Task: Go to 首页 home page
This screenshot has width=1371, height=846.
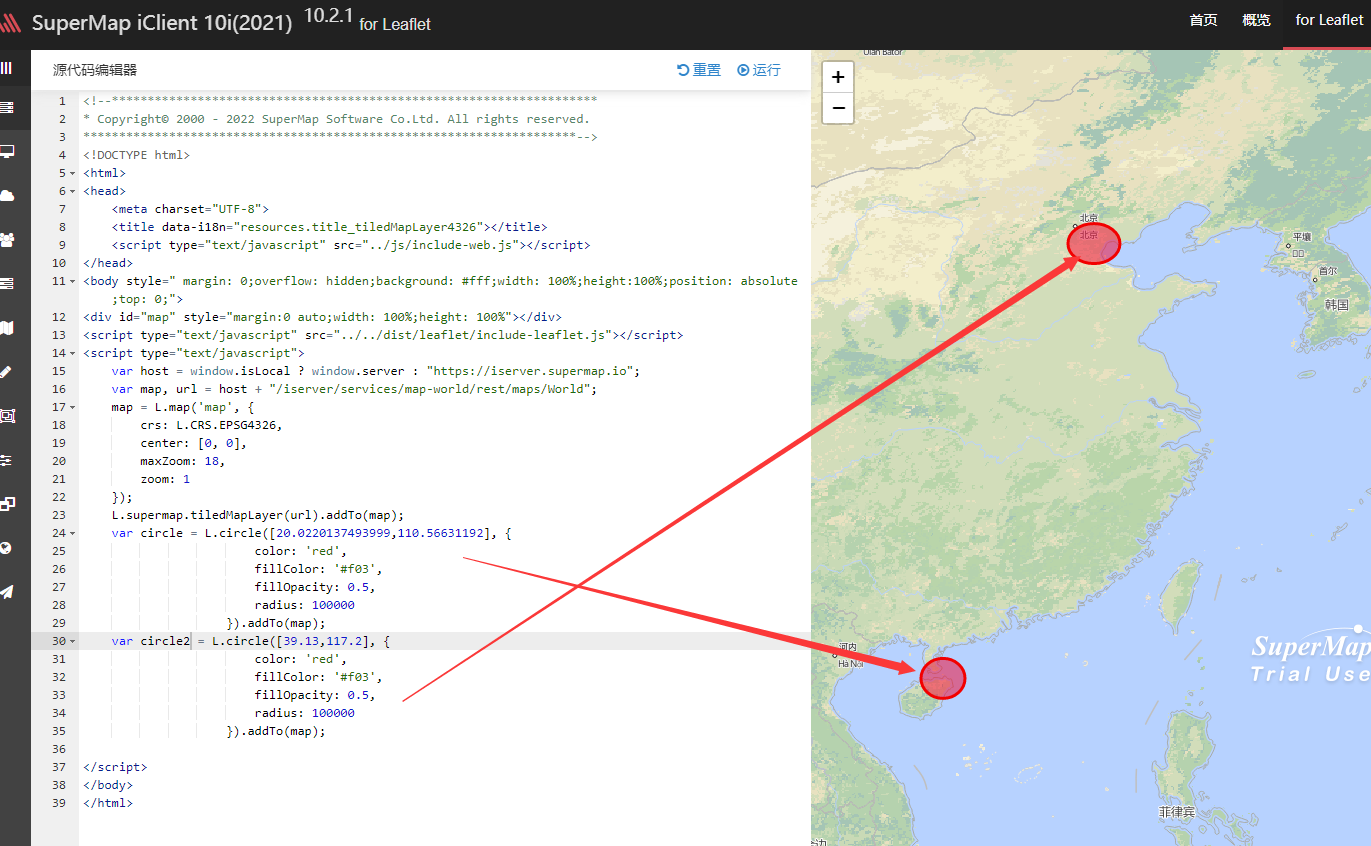Action: point(1203,20)
